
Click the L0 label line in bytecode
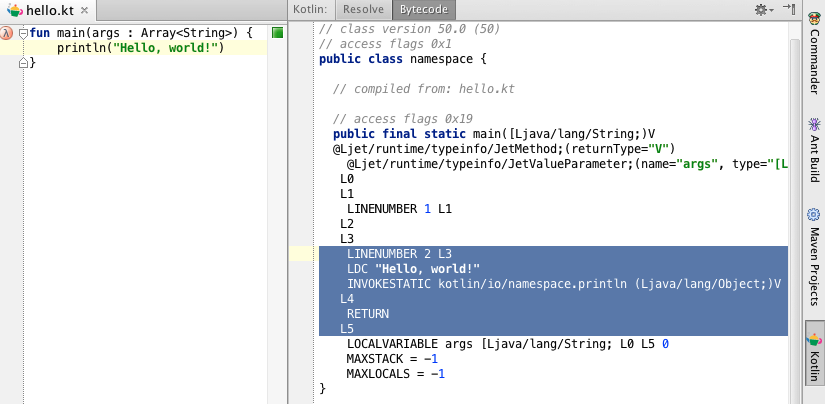click(x=347, y=179)
